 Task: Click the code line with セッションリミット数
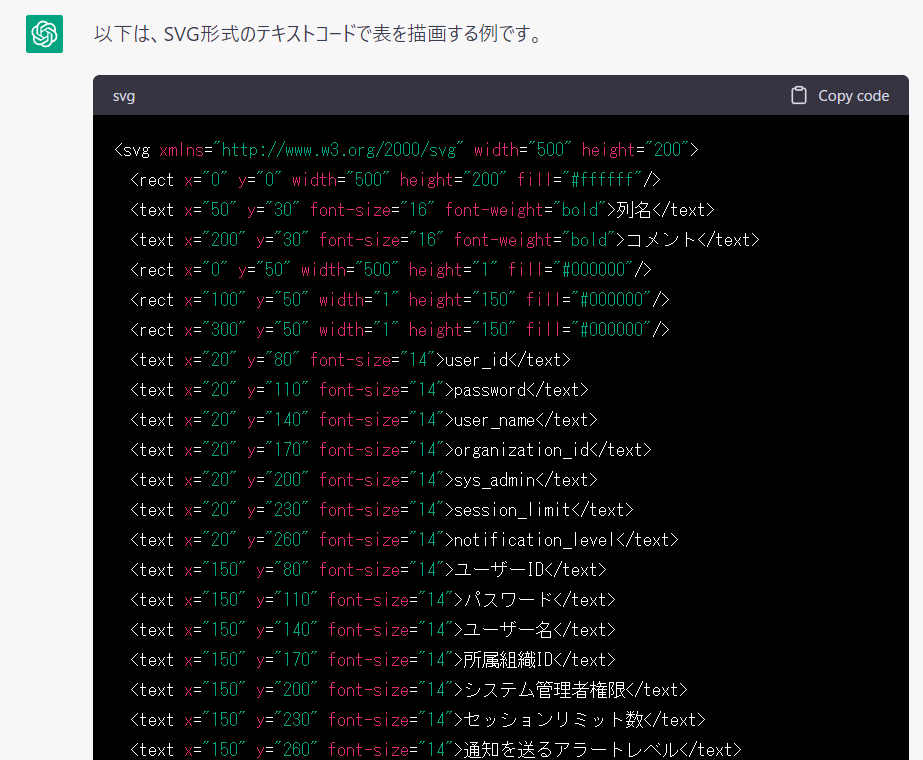[418, 721]
